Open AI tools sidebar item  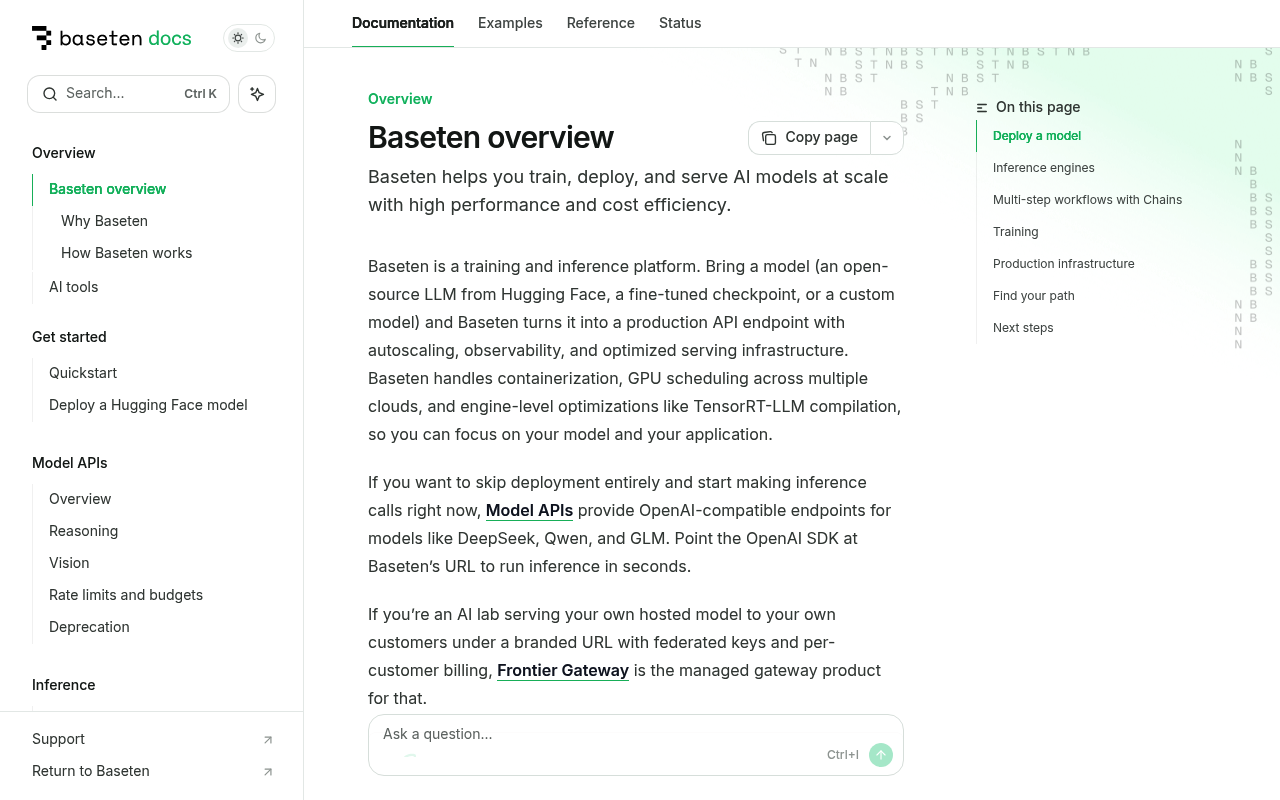[74, 287]
